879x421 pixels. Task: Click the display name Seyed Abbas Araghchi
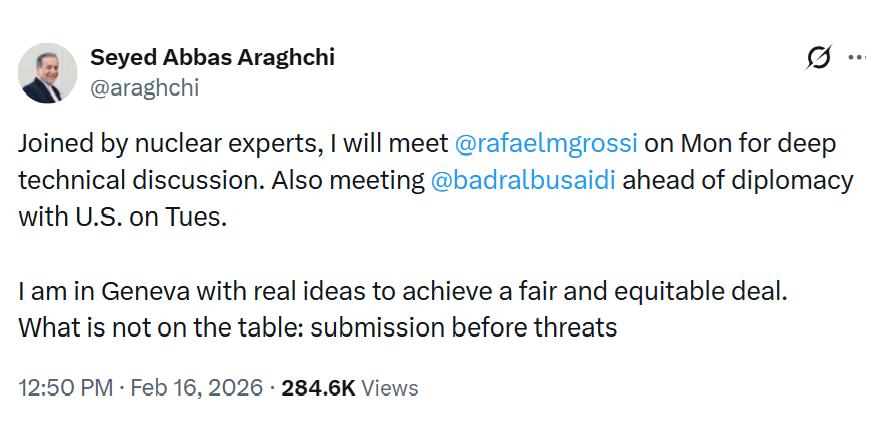[212, 57]
